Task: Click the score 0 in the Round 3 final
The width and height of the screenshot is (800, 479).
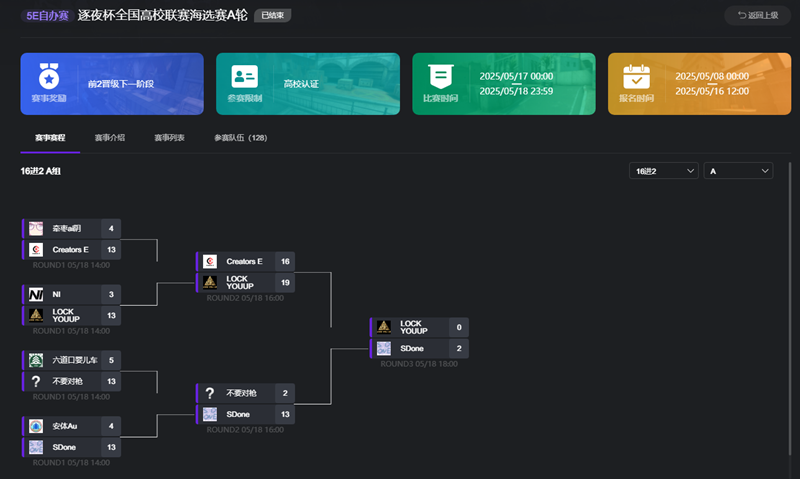Action: [459, 327]
